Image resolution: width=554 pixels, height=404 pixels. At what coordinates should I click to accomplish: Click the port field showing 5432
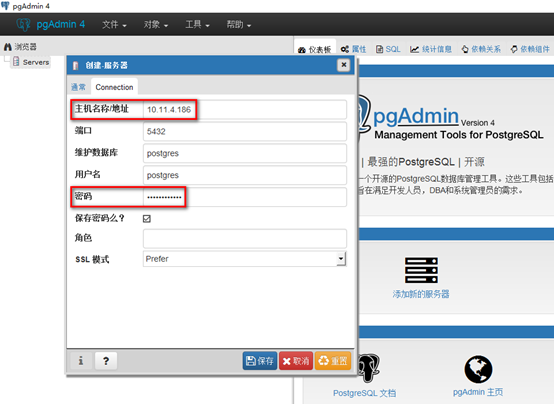pos(244,131)
